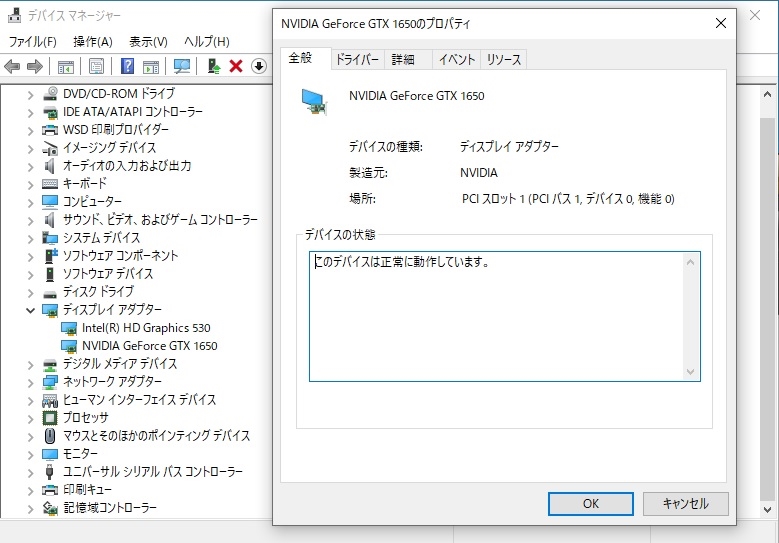
Task: Click the status box scroll-up arrow
Action: pos(690,262)
